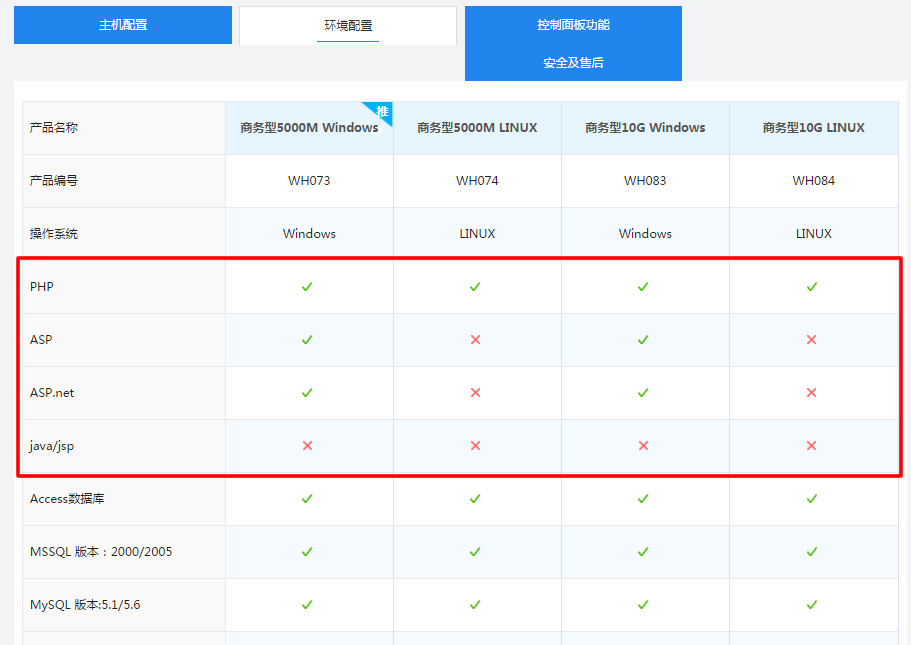The image size is (911, 645).
Task: Click the green check for ASP.net under 商务型10G Windows
Action: [x=643, y=392]
